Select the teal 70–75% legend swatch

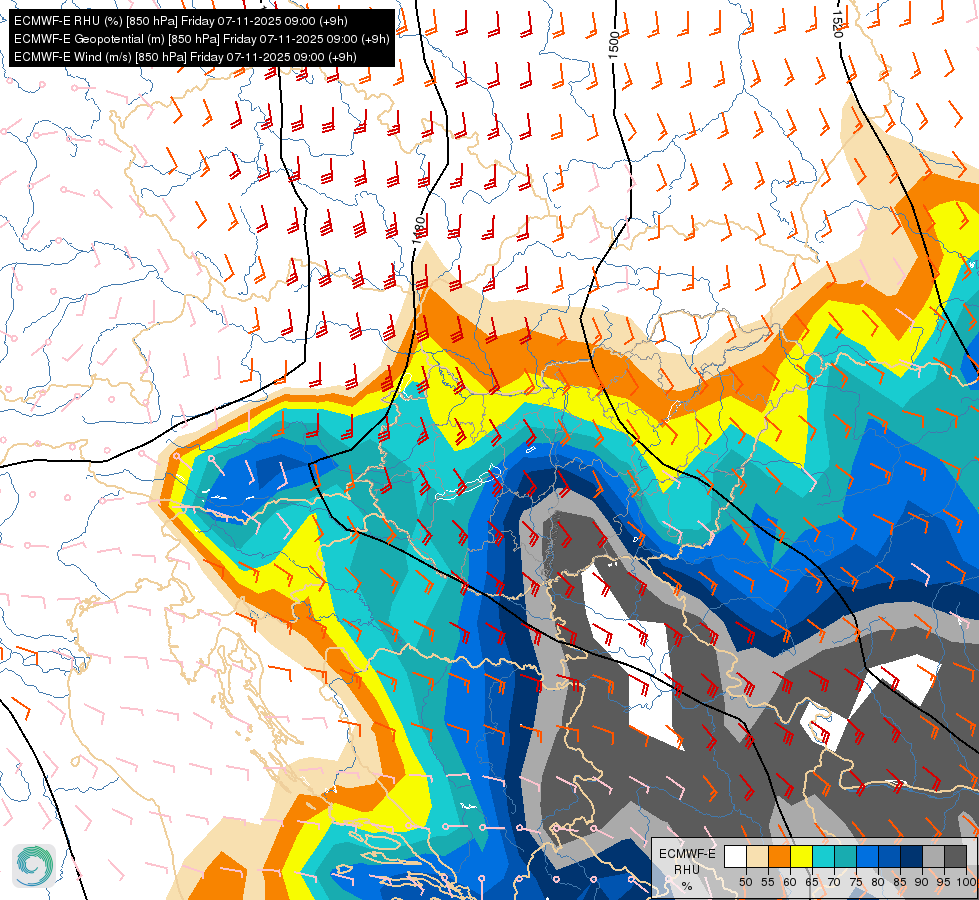845,856
